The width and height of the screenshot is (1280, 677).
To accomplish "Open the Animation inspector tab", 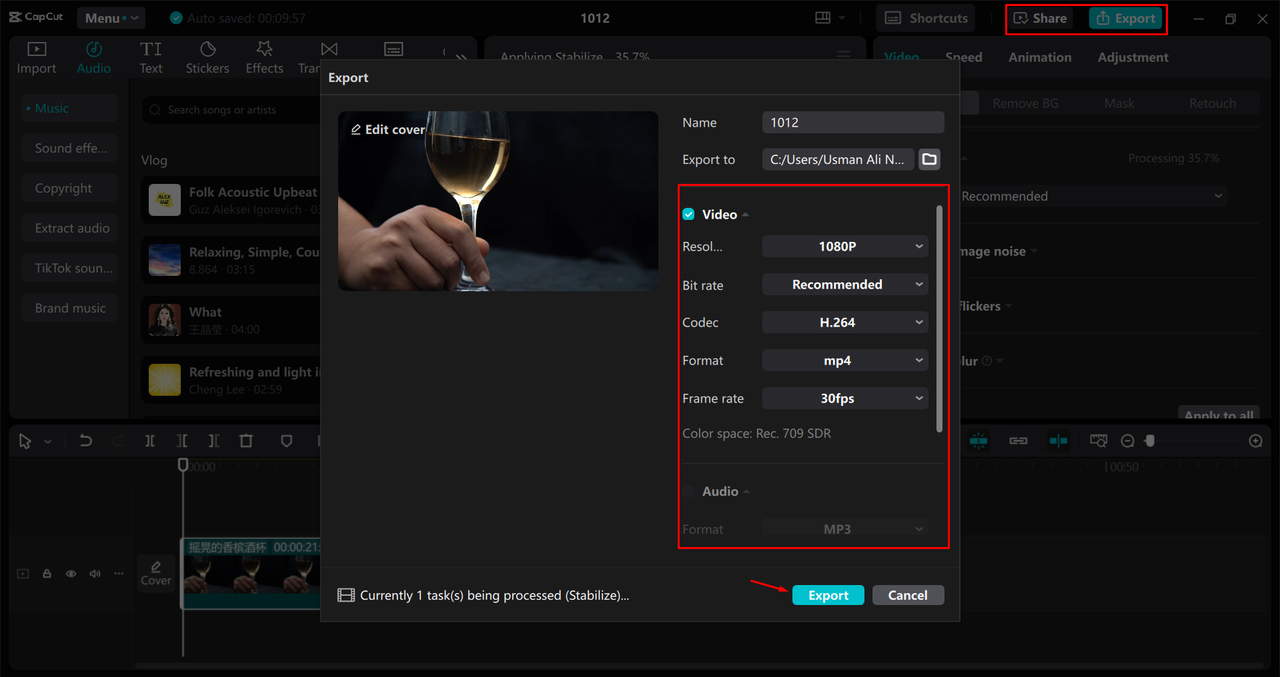I will pyautogui.click(x=1040, y=57).
